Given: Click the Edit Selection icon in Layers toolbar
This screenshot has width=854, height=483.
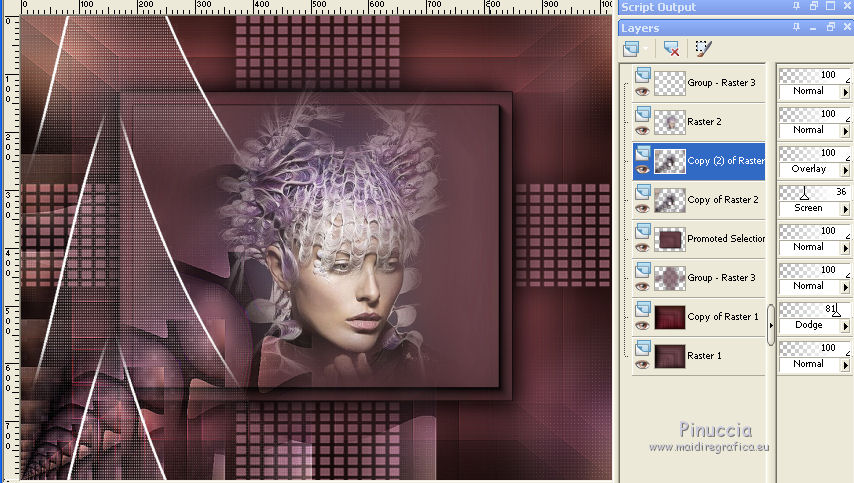Looking at the screenshot, I should tap(703, 48).
